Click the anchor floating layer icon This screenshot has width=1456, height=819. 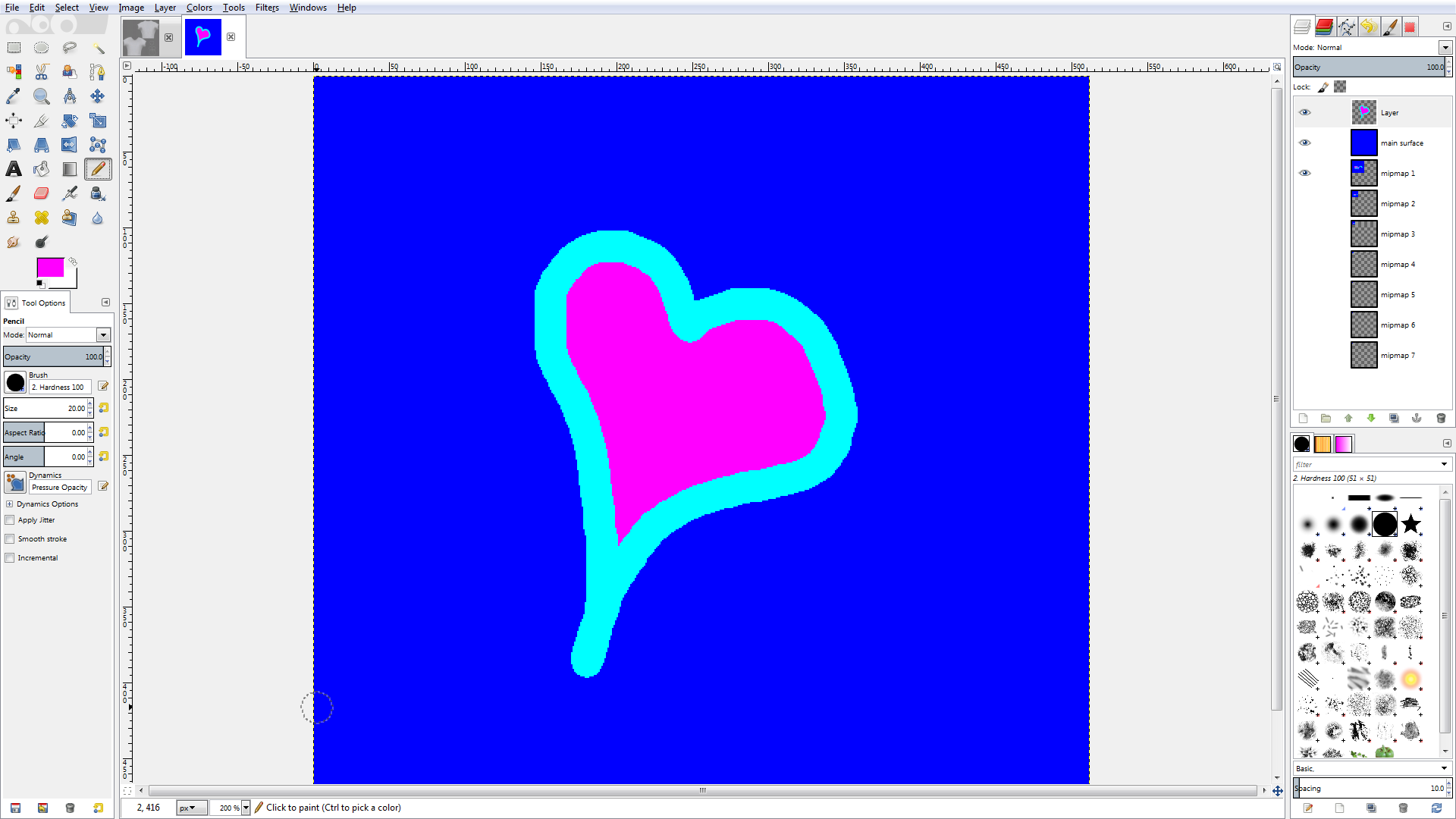pos(1417,419)
